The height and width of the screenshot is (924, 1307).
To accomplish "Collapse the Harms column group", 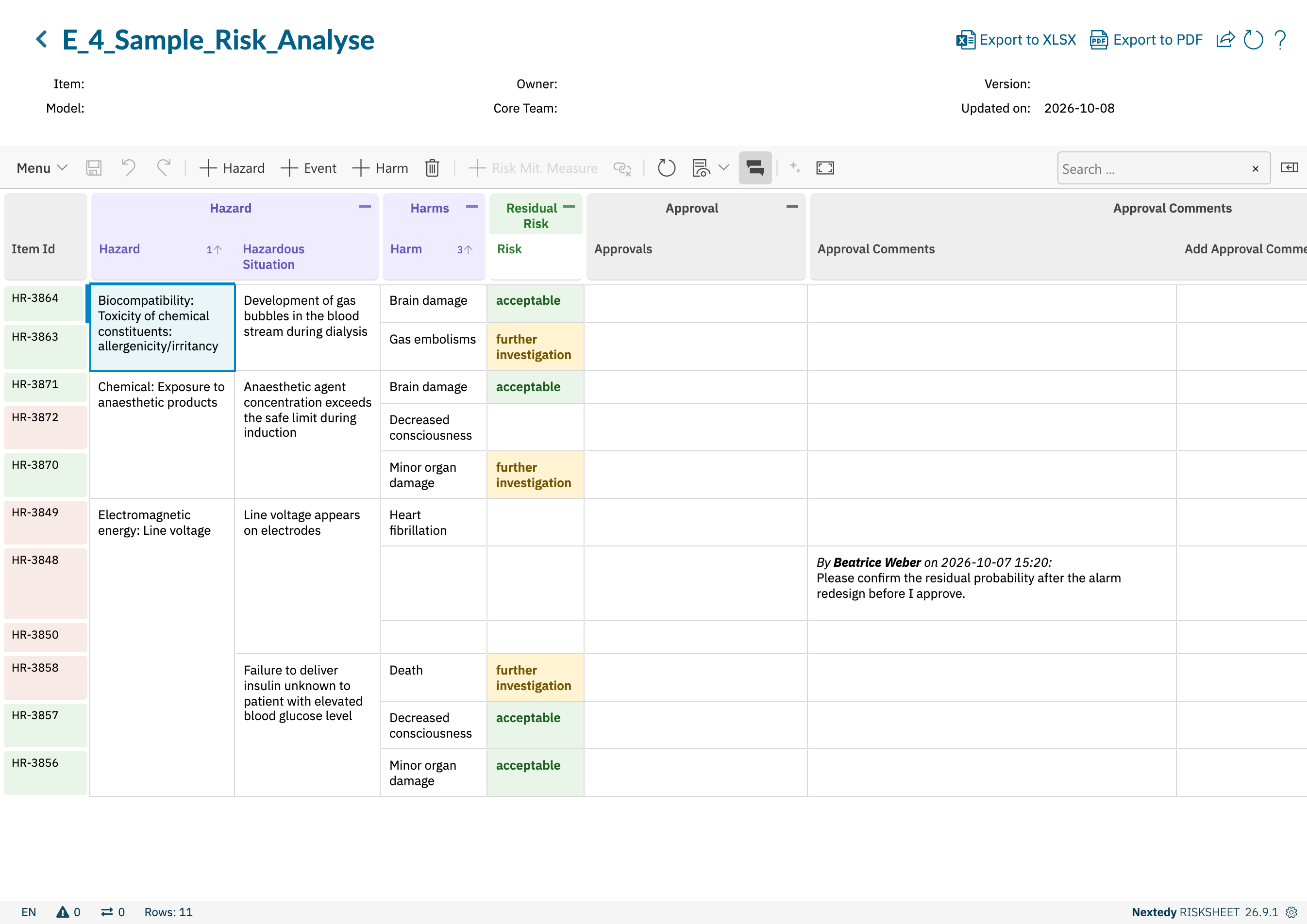I will [472, 207].
